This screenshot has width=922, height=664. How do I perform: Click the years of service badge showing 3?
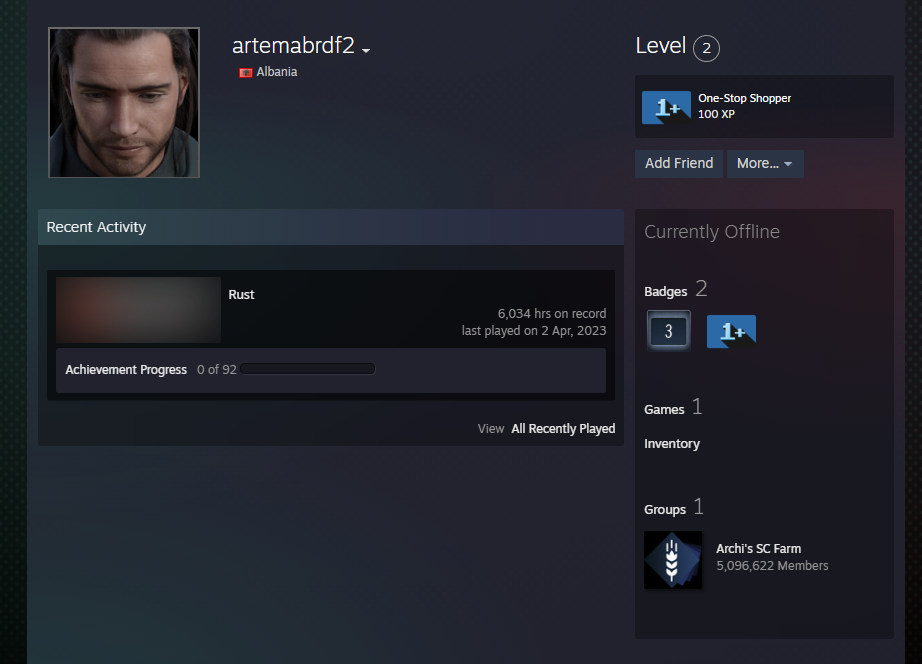669,331
